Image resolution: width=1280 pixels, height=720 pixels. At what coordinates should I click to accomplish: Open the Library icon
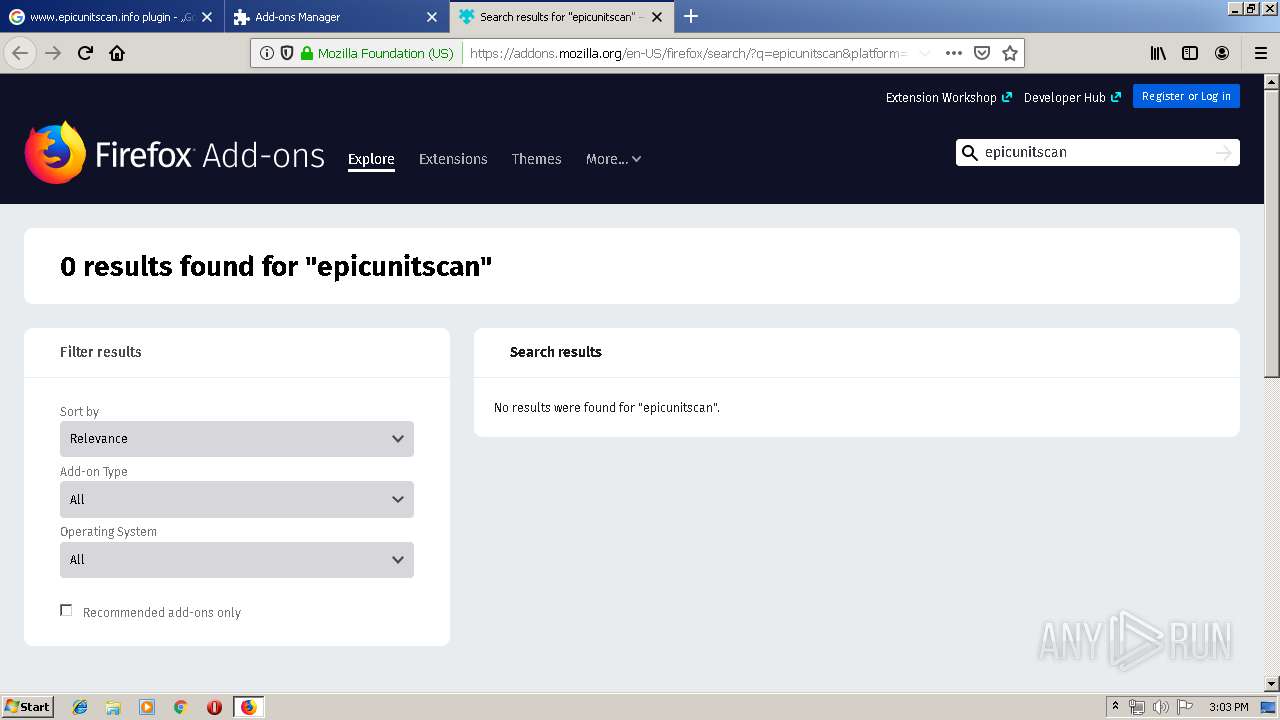pyautogui.click(x=1158, y=53)
